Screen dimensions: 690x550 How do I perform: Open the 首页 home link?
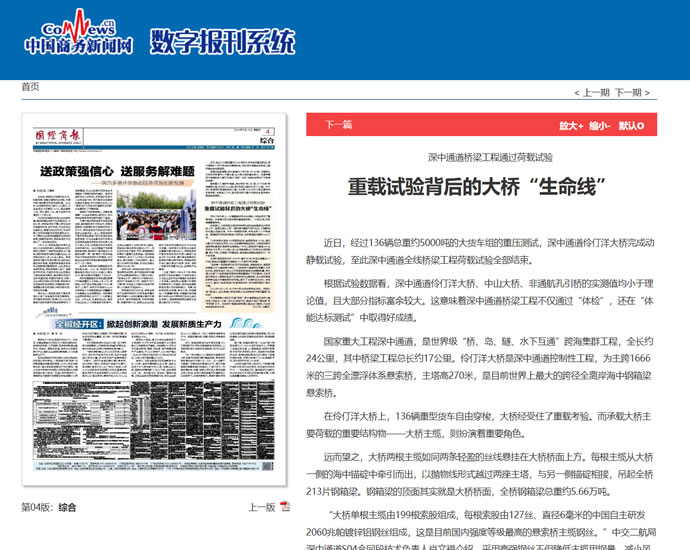pos(30,87)
